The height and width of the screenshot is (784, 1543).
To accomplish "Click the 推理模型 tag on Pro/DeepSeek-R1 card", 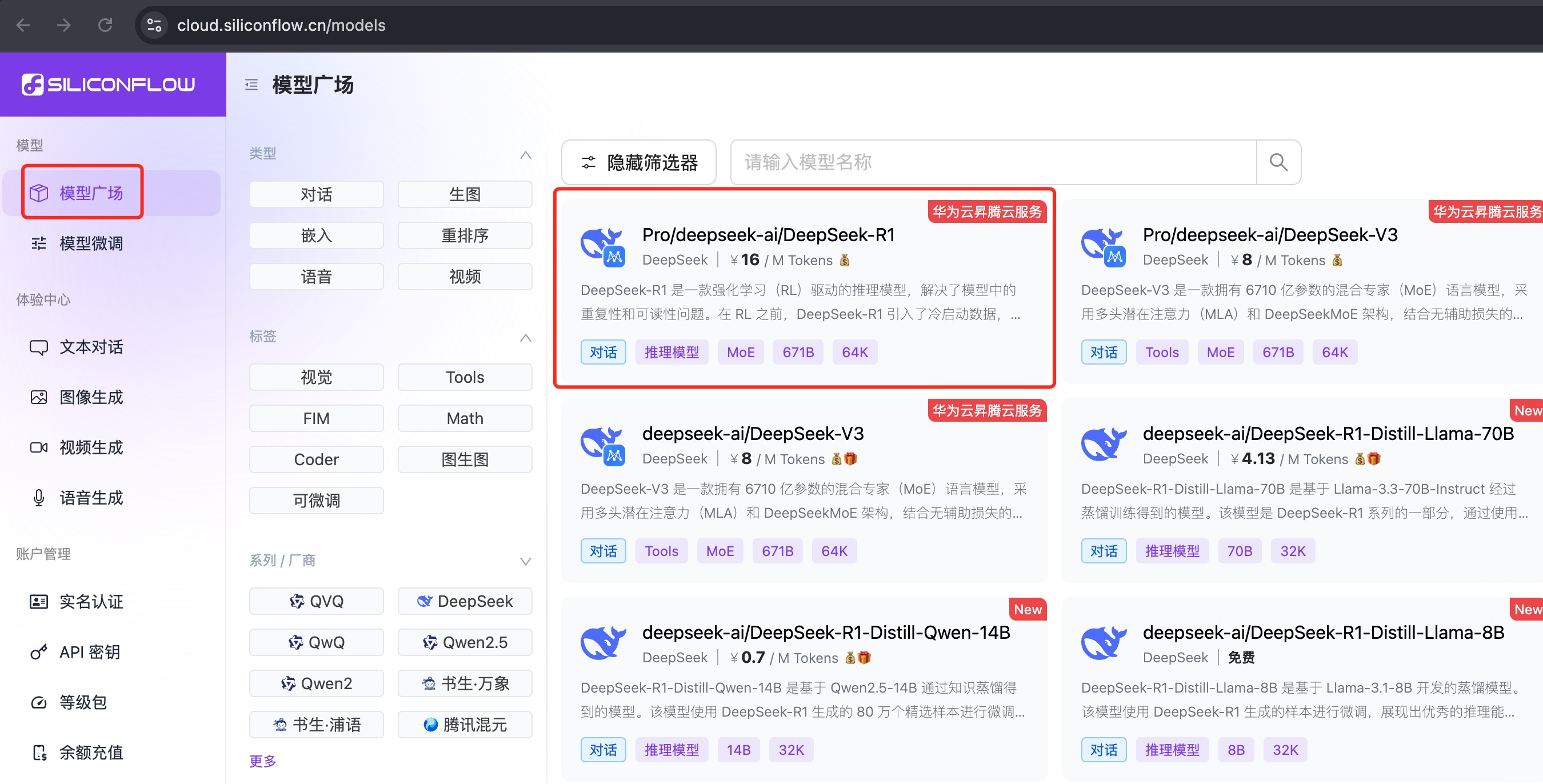I will (671, 352).
